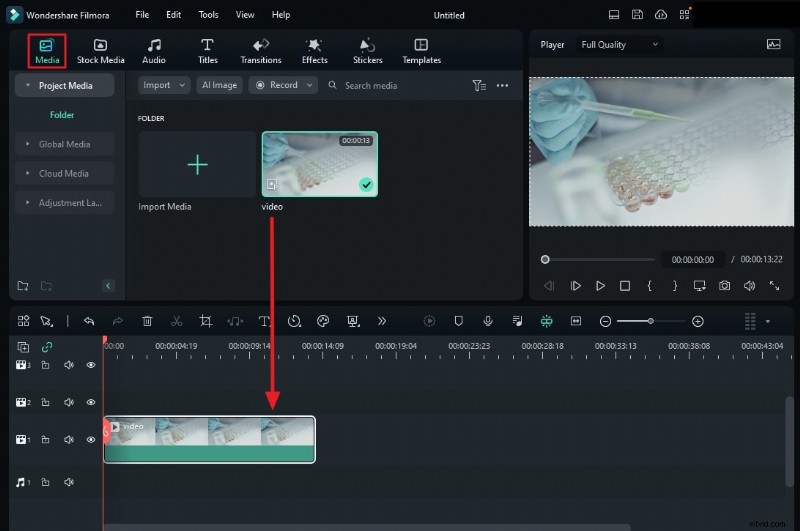Open the Import dropdown
This screenshot has width=800, height=531.
coord(164,85)
